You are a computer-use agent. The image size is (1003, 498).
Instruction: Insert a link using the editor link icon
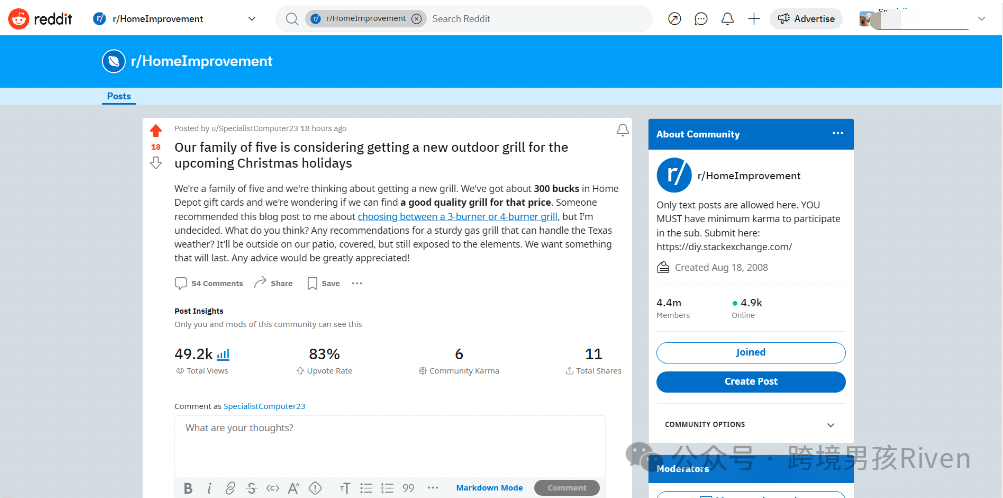point(230,488)
